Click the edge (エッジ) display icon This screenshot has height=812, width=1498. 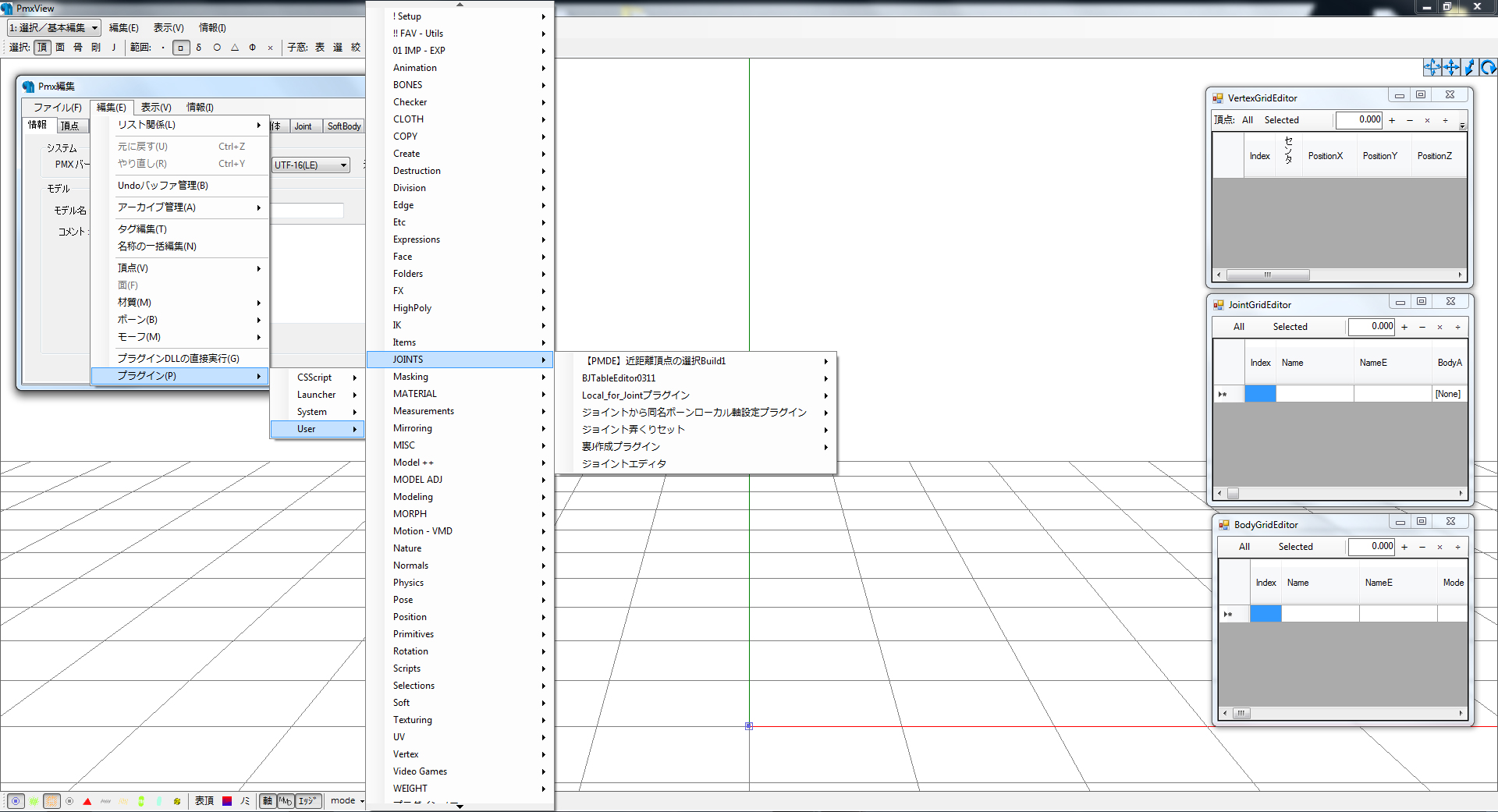307,800
